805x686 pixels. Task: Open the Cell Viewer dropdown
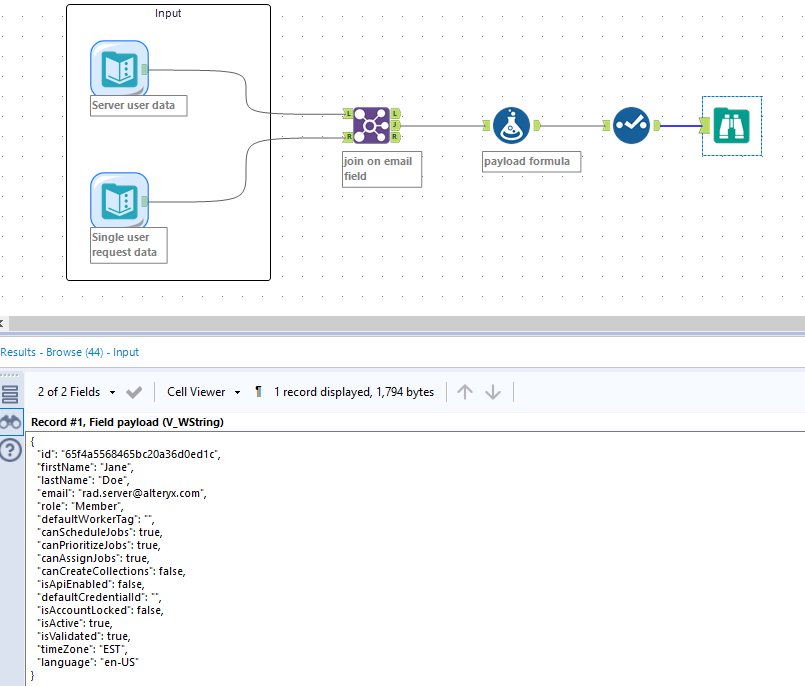tap(203, 392)
